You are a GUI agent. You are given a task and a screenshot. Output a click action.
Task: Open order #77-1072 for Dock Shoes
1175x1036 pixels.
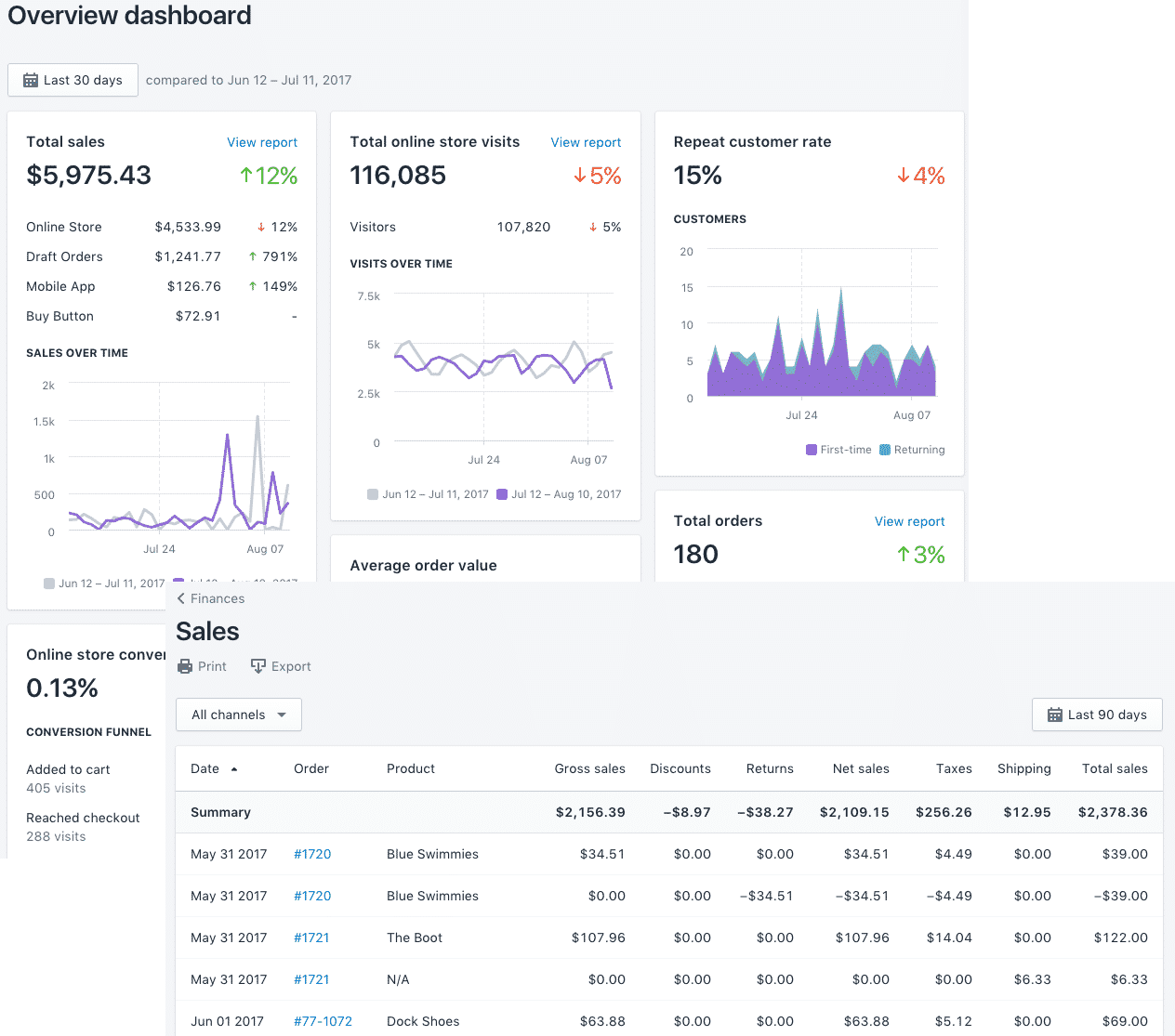tap(323, 1021)
